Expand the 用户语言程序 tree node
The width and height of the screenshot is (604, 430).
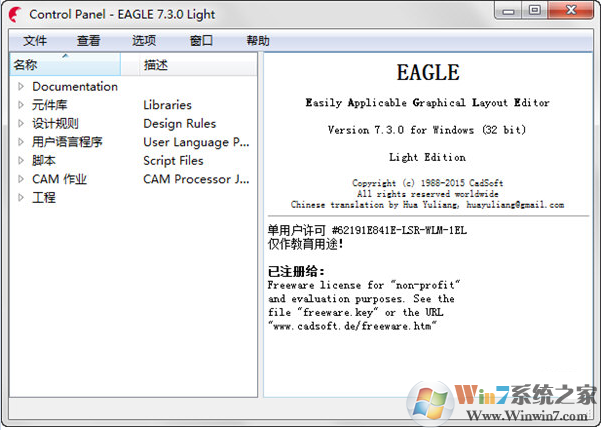[x=21, y=142]
